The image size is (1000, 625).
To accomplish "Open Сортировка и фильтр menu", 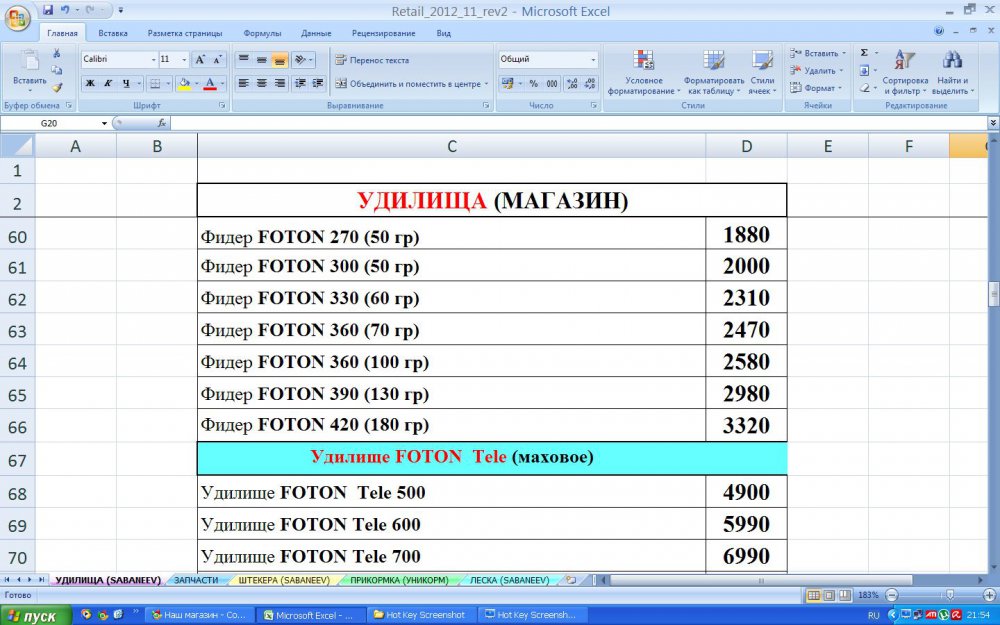I will (905, 72).
